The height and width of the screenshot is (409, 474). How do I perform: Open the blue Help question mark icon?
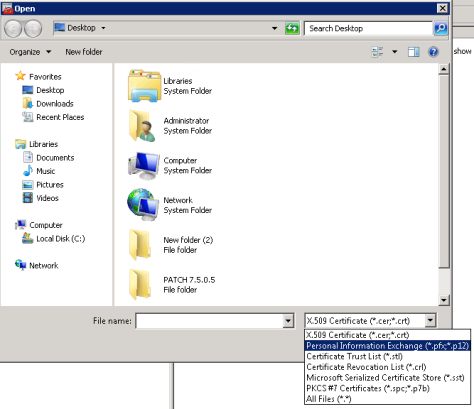tap(433, 52)
